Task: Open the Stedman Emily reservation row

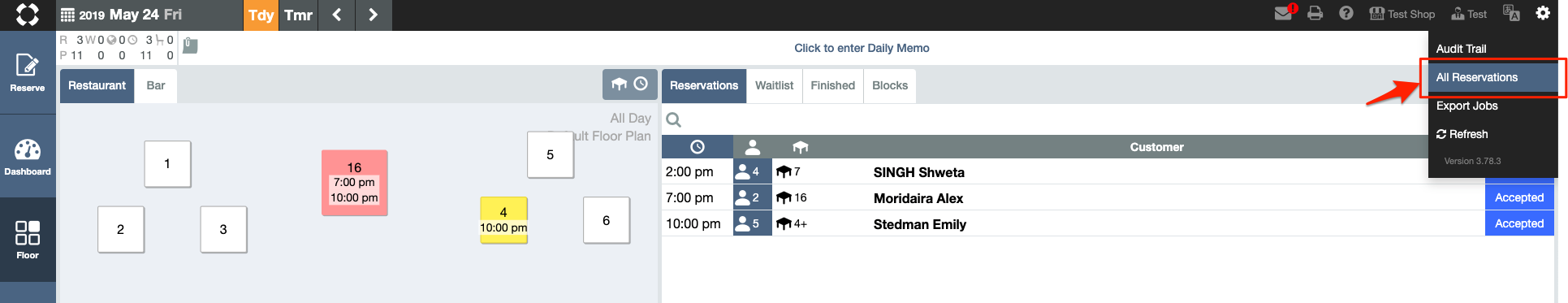Action: (1108, 223)
